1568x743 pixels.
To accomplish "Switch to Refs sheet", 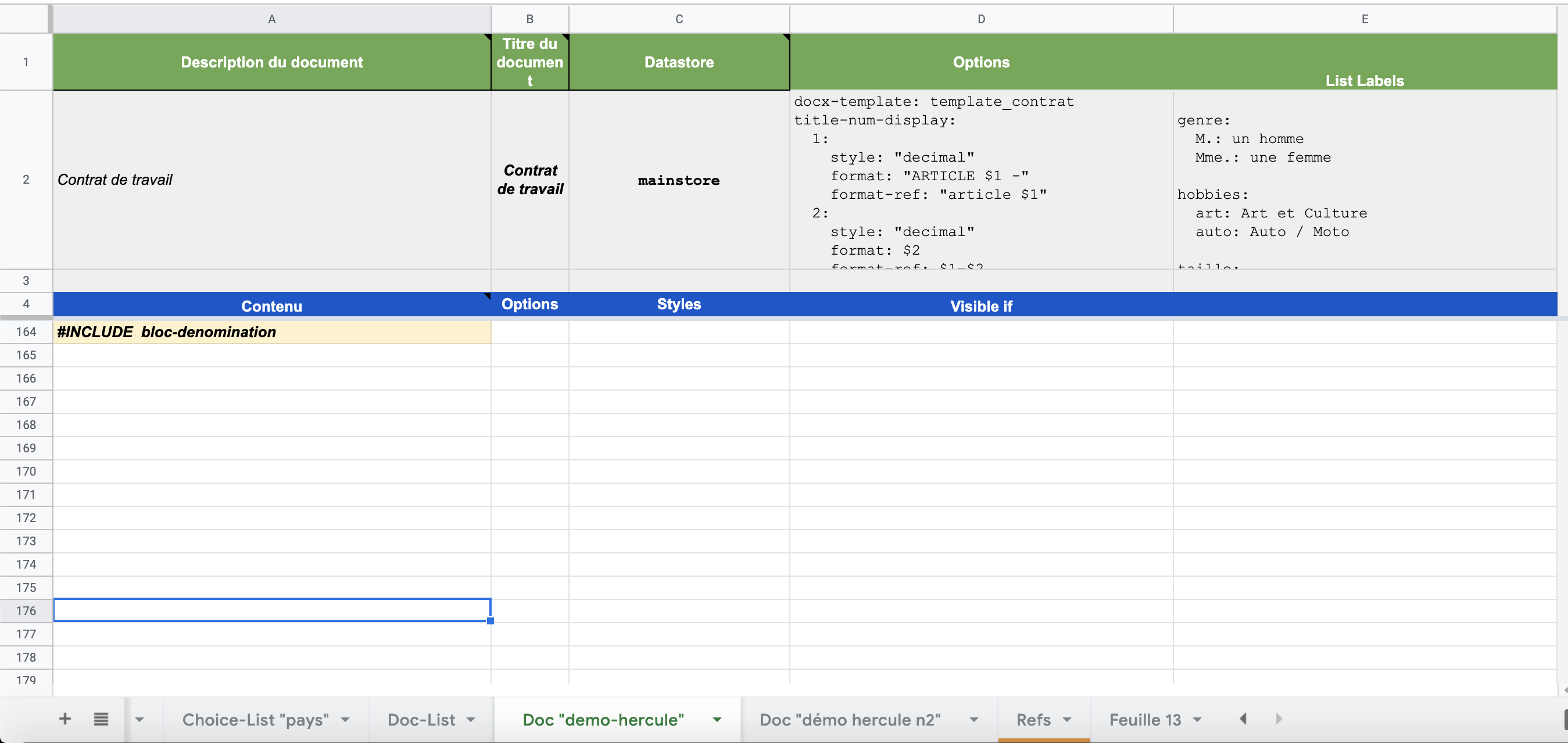I will click(x=1033, y=720).
